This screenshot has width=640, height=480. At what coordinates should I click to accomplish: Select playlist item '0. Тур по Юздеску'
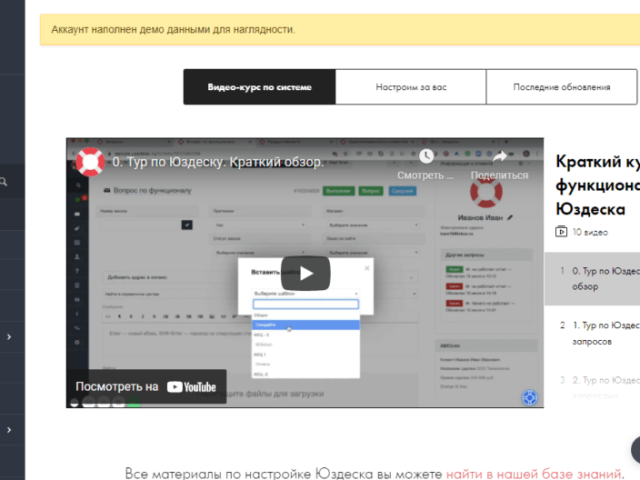pos(593,279)
